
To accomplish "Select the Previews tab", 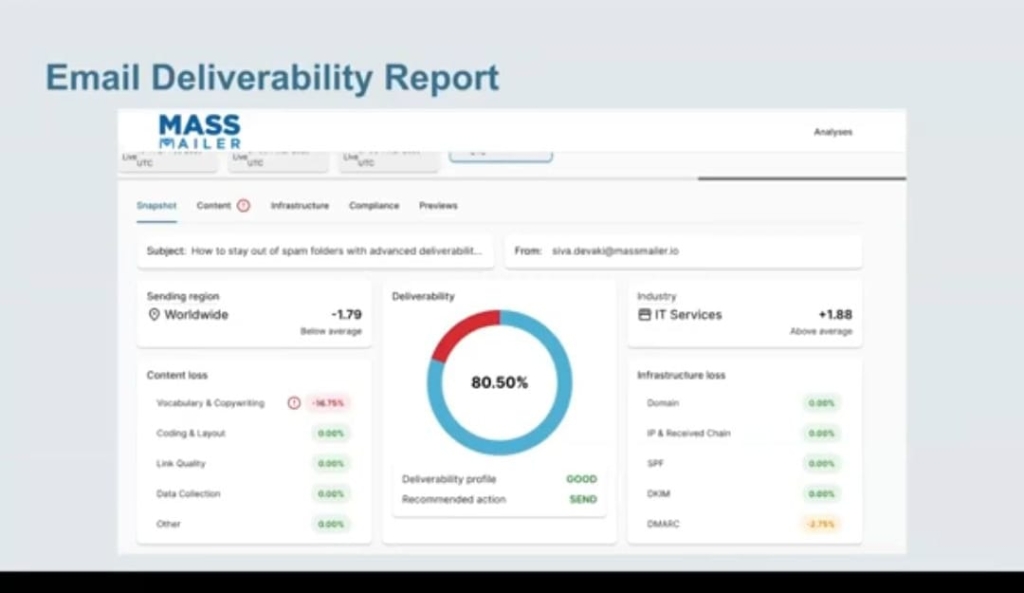I will point(440,205).
